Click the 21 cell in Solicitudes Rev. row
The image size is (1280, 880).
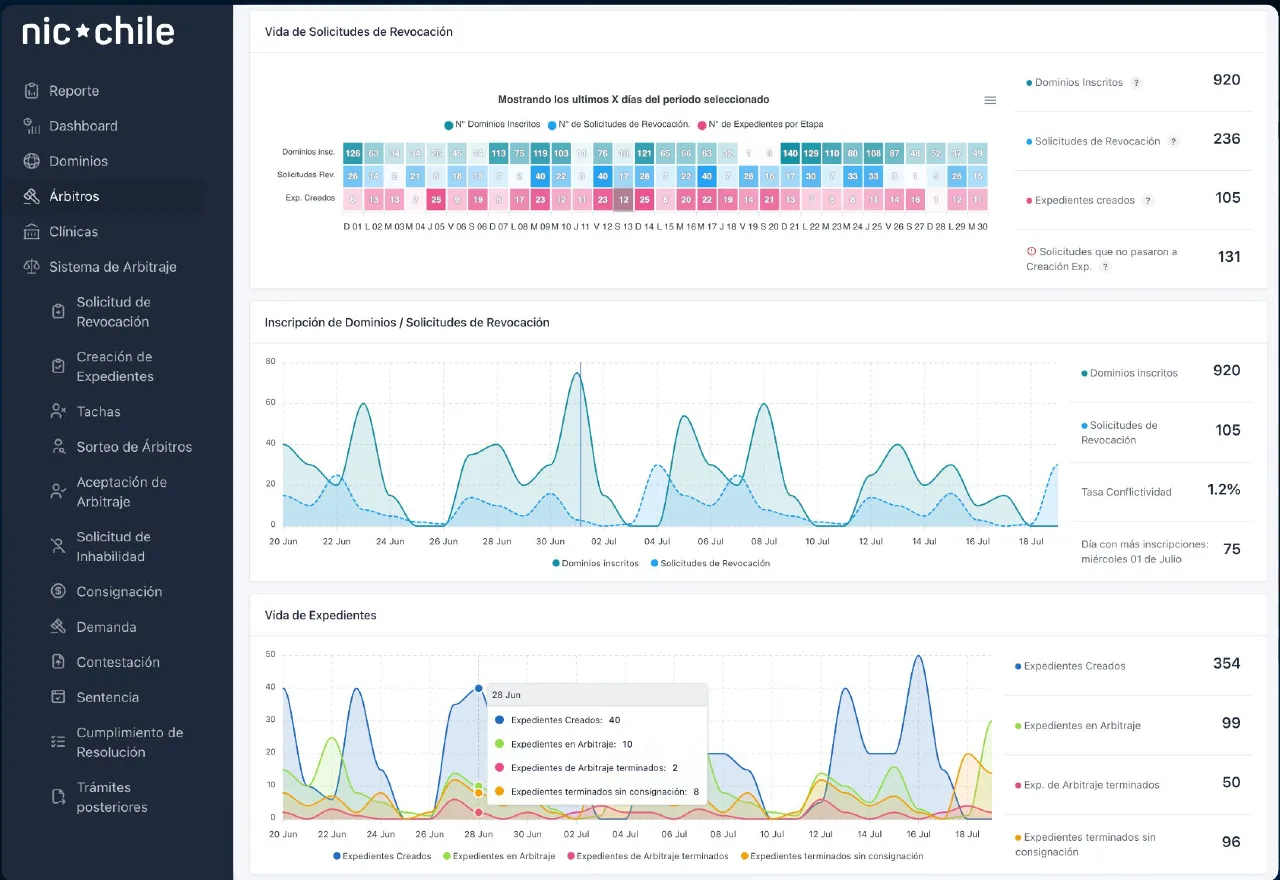coord(414,175)
